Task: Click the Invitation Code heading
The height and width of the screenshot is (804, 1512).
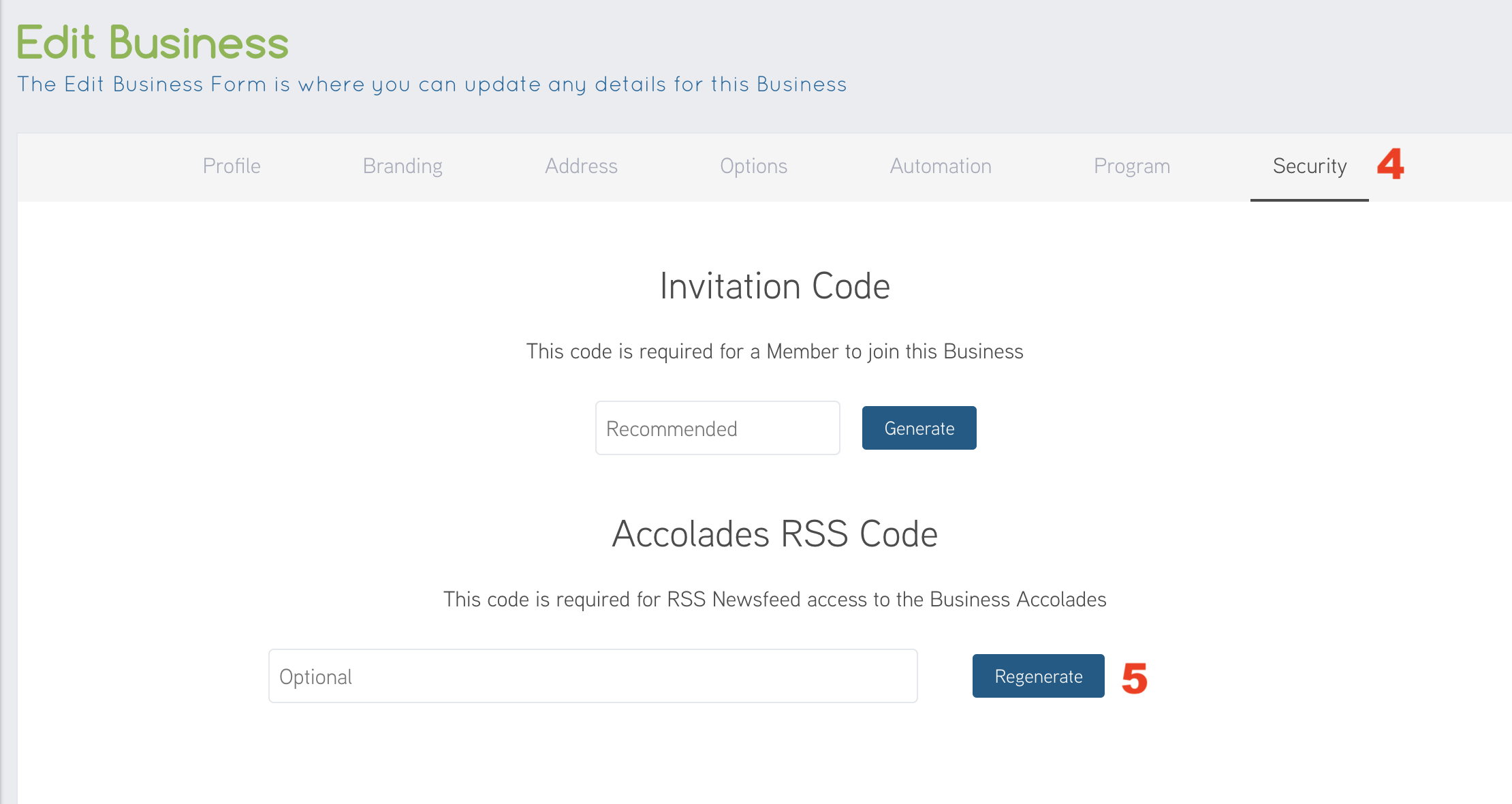Action: [774, 286]
